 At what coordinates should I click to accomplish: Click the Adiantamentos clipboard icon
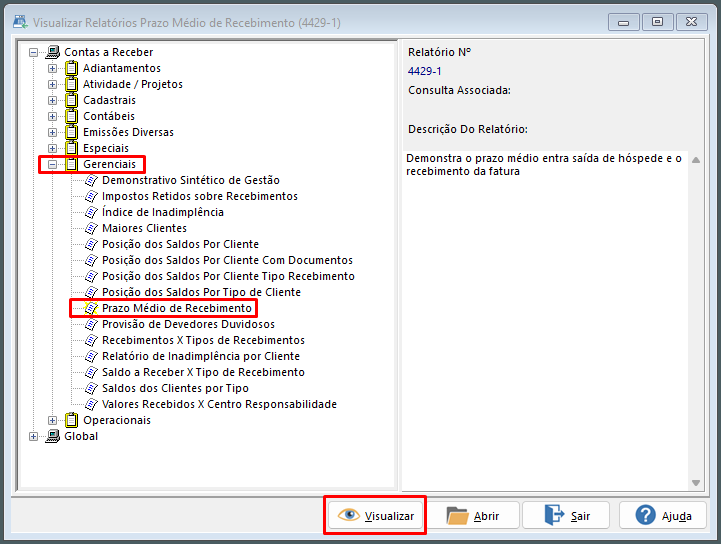point(71,68)
